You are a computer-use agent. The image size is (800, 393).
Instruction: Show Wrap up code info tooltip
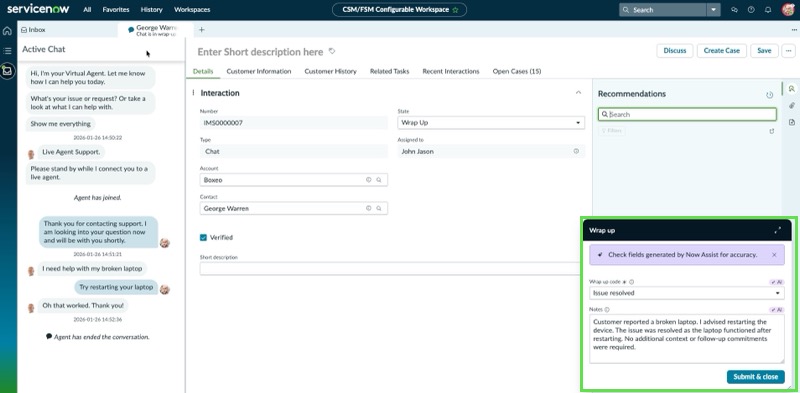[x=632, y=282]
